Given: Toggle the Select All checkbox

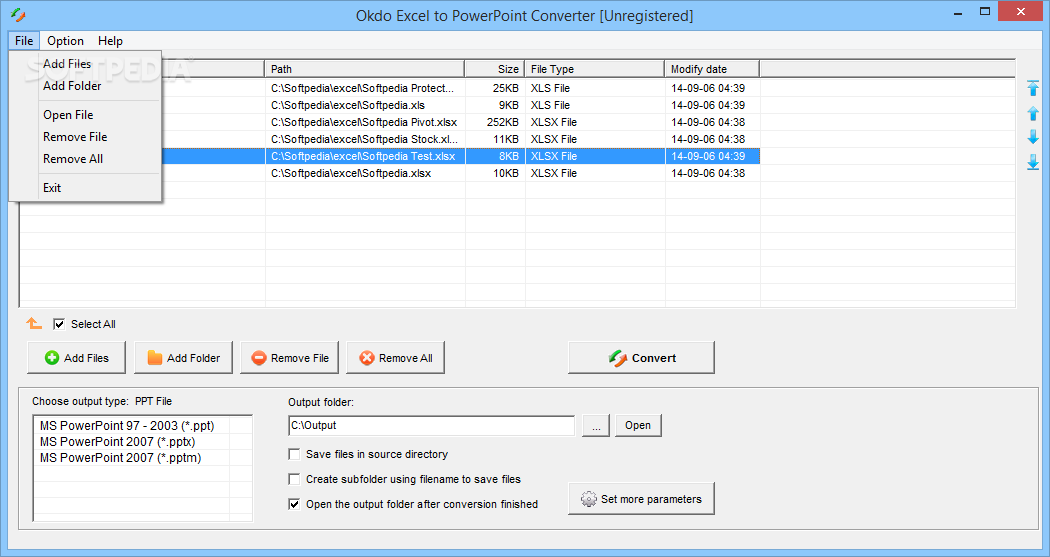Looking at the screenshot, I should 59,324.
